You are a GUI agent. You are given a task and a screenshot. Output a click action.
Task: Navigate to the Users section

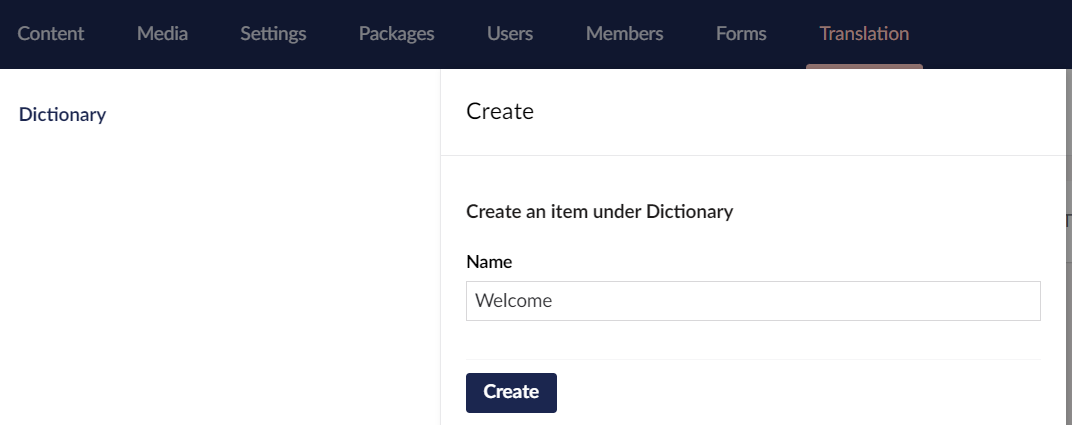click(510, 33)
